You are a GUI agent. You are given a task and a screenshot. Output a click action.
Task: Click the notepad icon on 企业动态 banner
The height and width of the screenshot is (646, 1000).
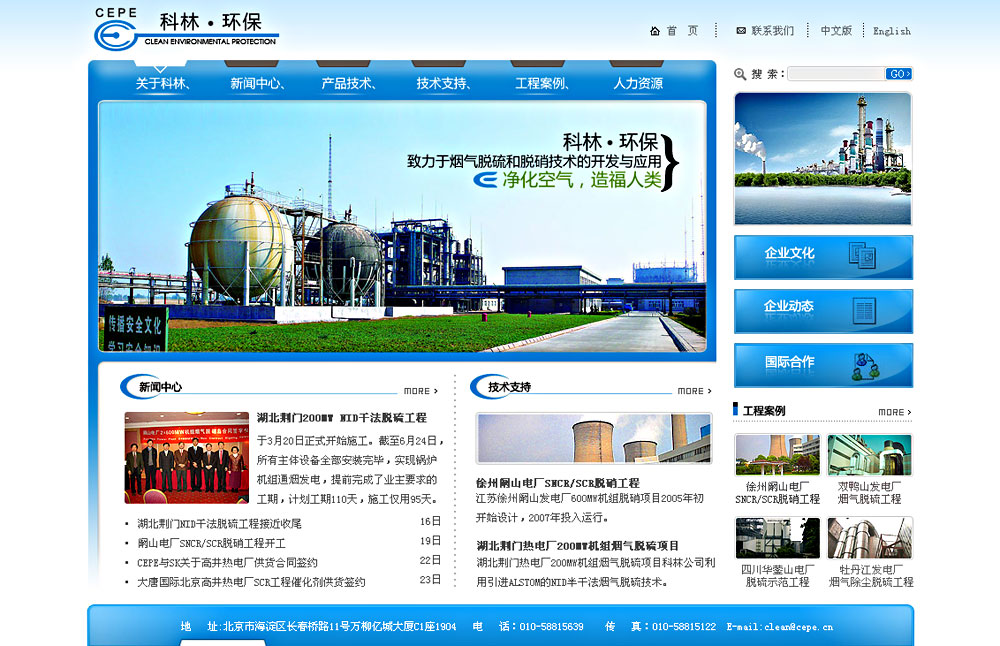[861, 310]
